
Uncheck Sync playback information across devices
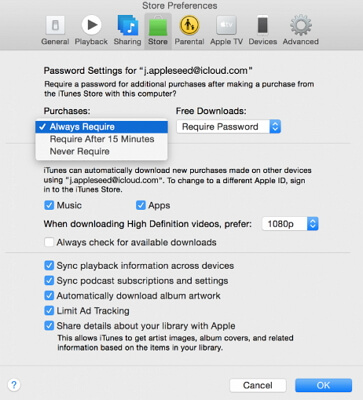point(49,265)
